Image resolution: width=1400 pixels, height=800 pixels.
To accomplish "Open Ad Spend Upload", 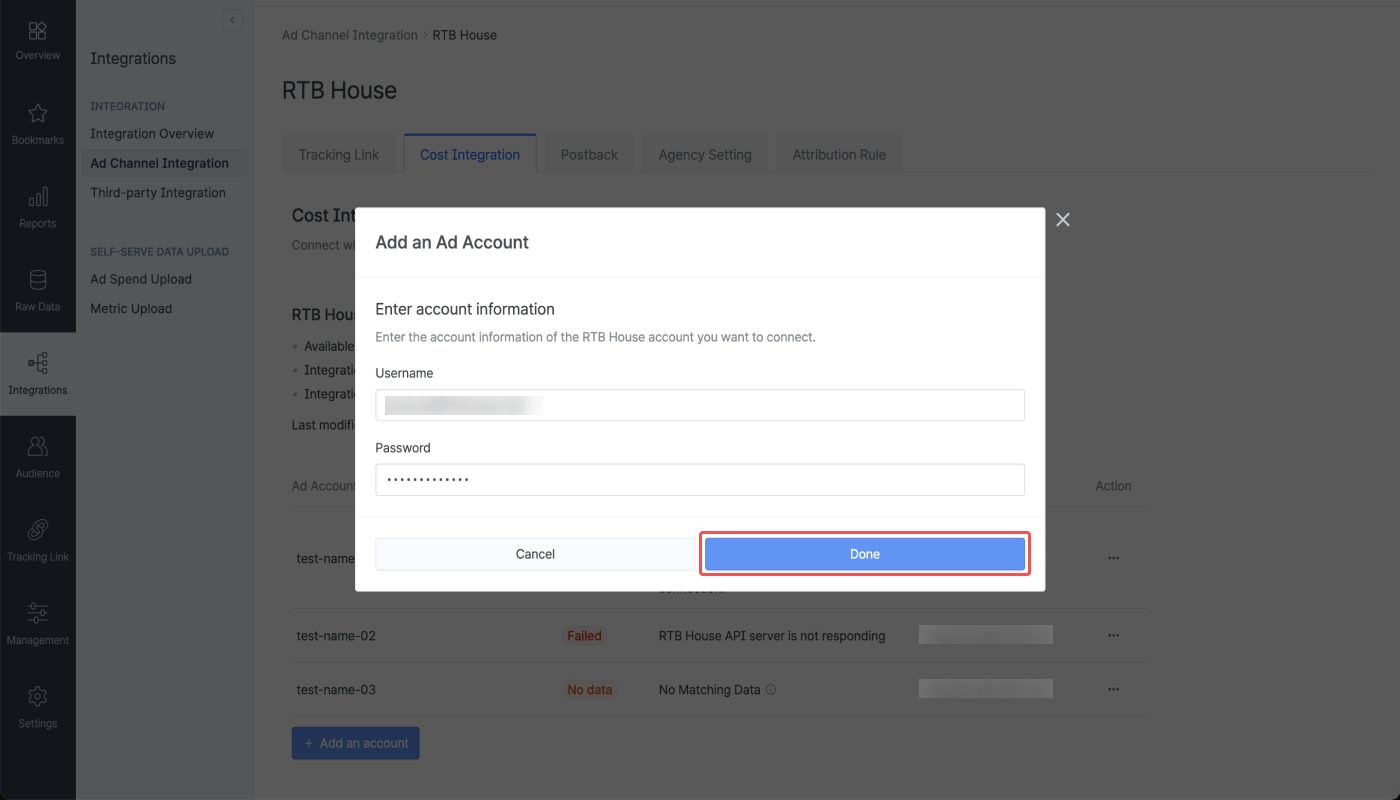I will 141,279.
